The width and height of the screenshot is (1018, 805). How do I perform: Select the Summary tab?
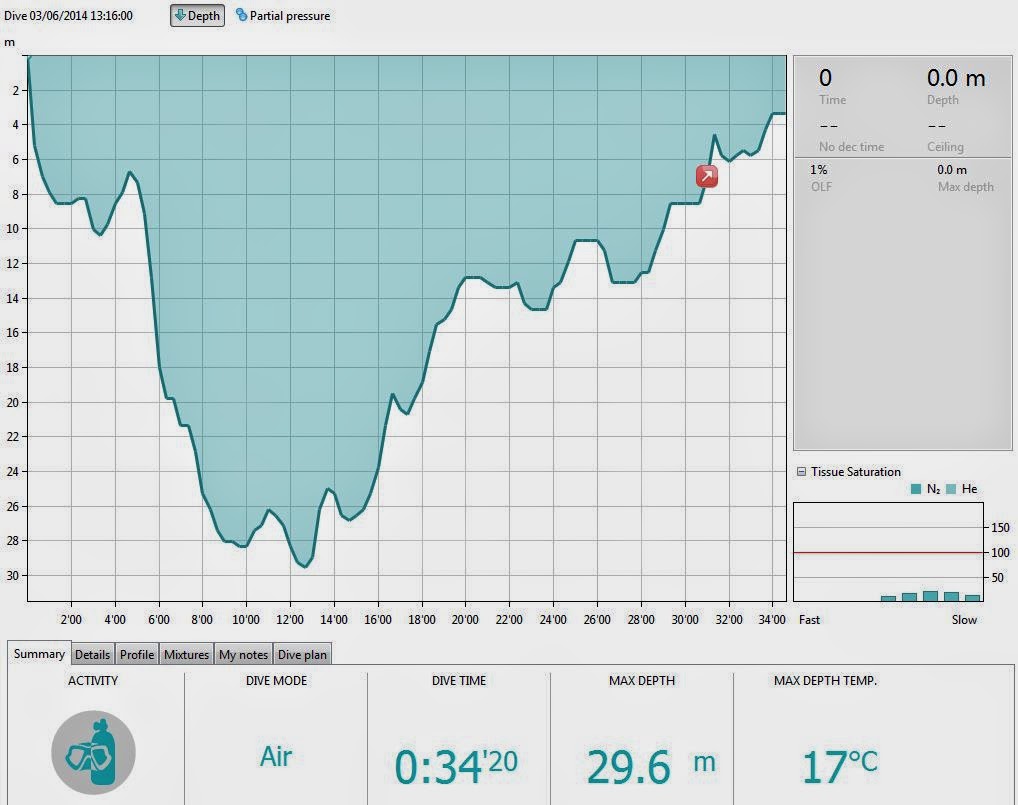39,653
